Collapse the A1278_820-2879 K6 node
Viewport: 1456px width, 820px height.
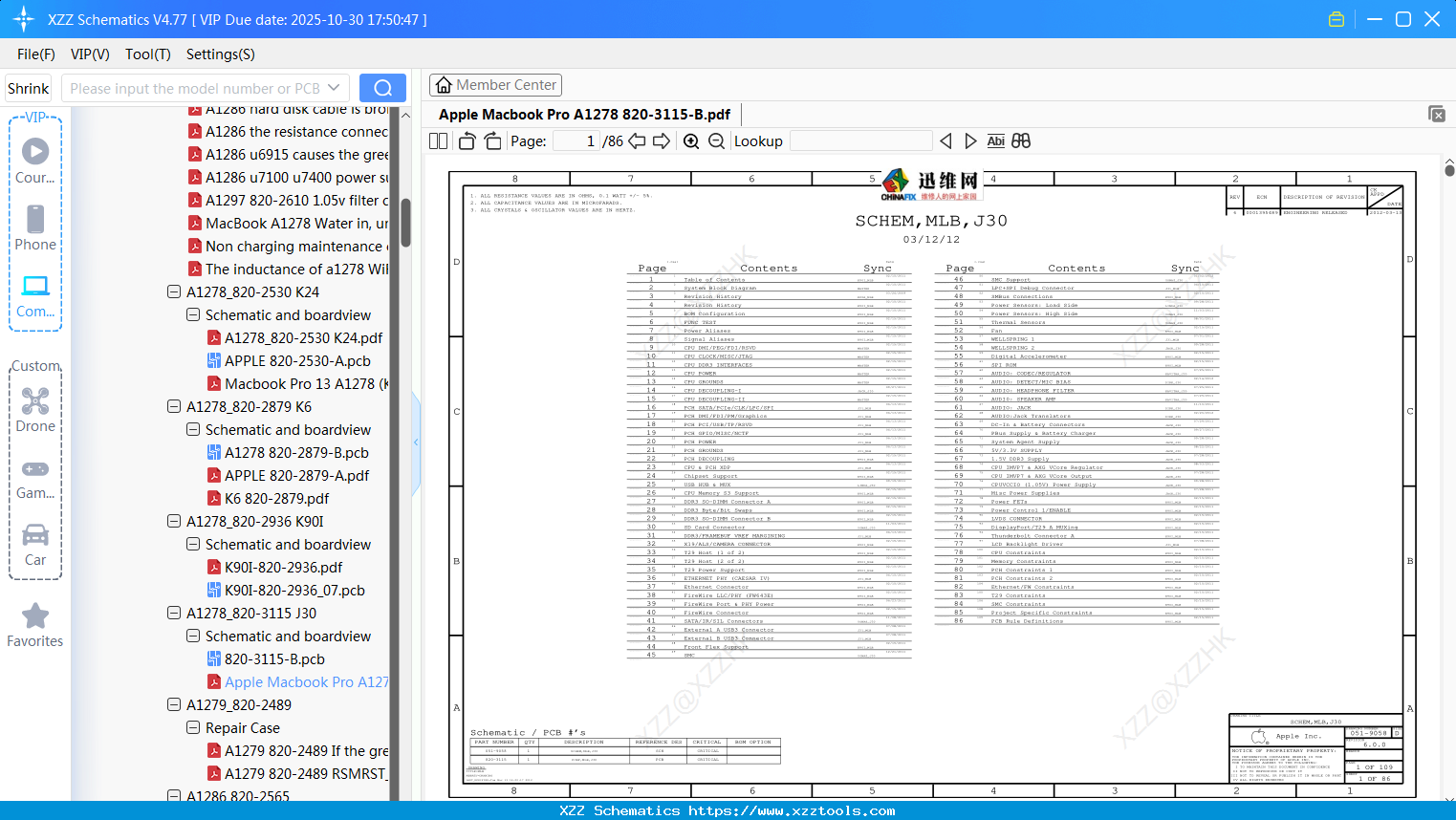pos(174,407)
